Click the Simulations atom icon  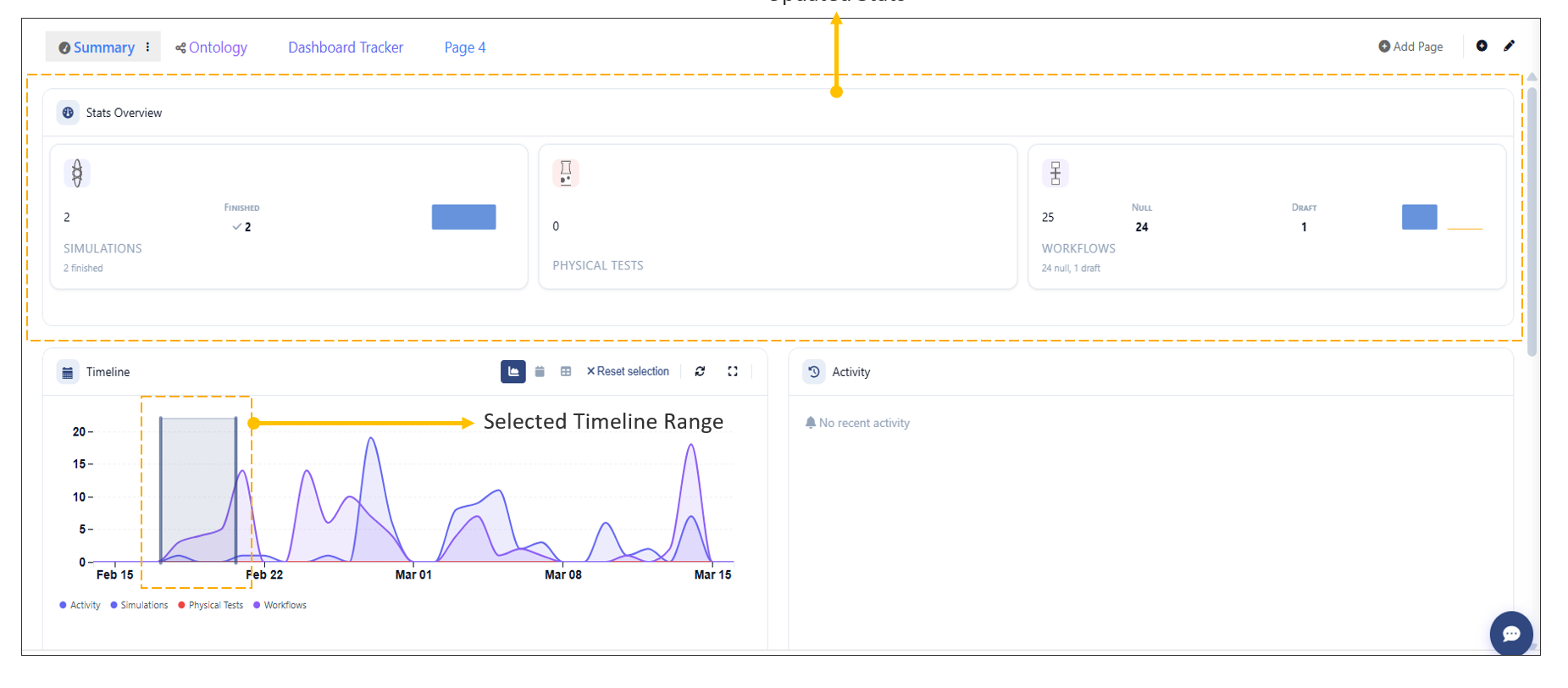(x=77, y=173)
